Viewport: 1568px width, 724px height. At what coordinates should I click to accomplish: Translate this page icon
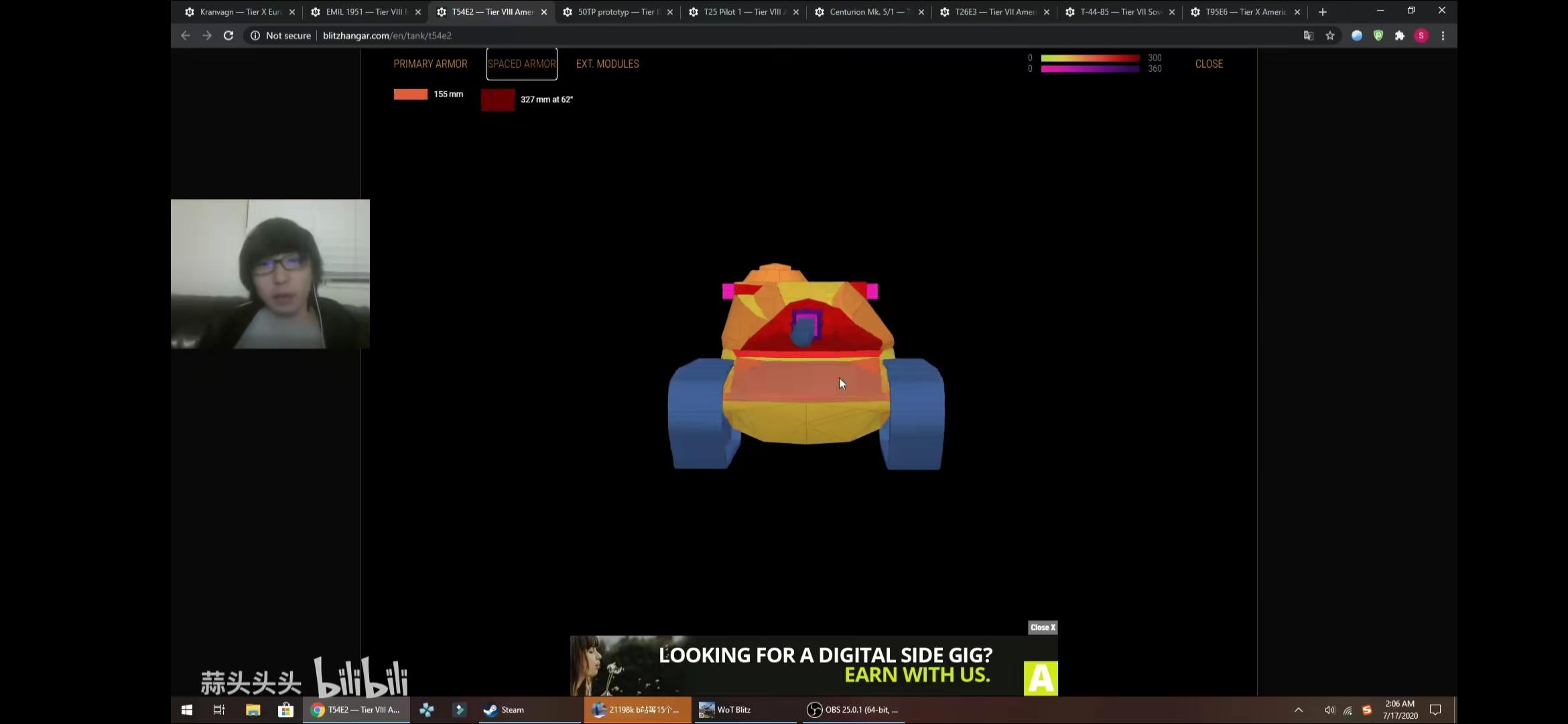click(x=1308, y=36)
